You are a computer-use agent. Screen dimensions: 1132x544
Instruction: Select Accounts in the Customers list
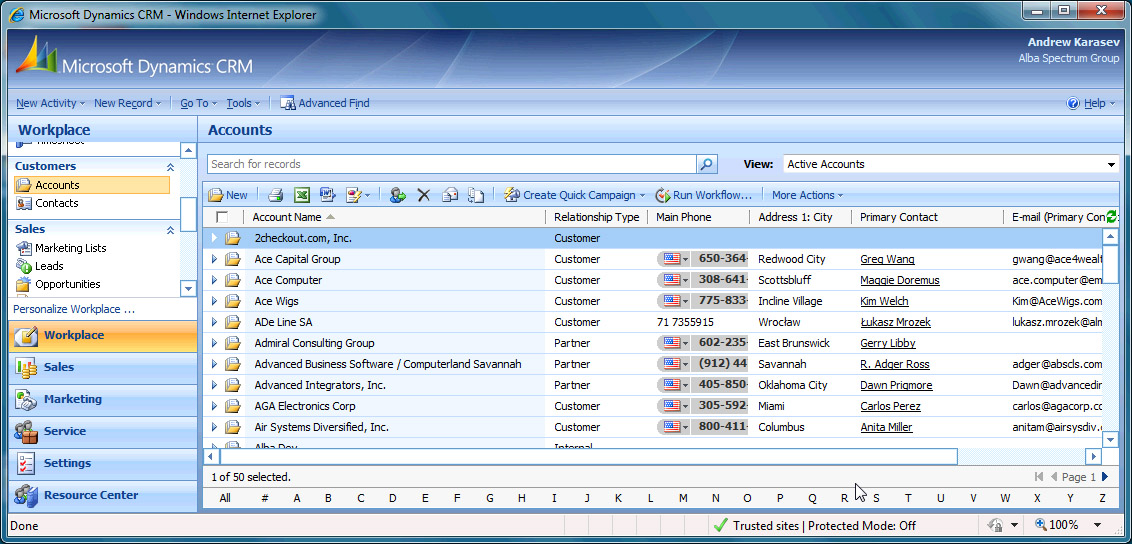click(92, 185)
